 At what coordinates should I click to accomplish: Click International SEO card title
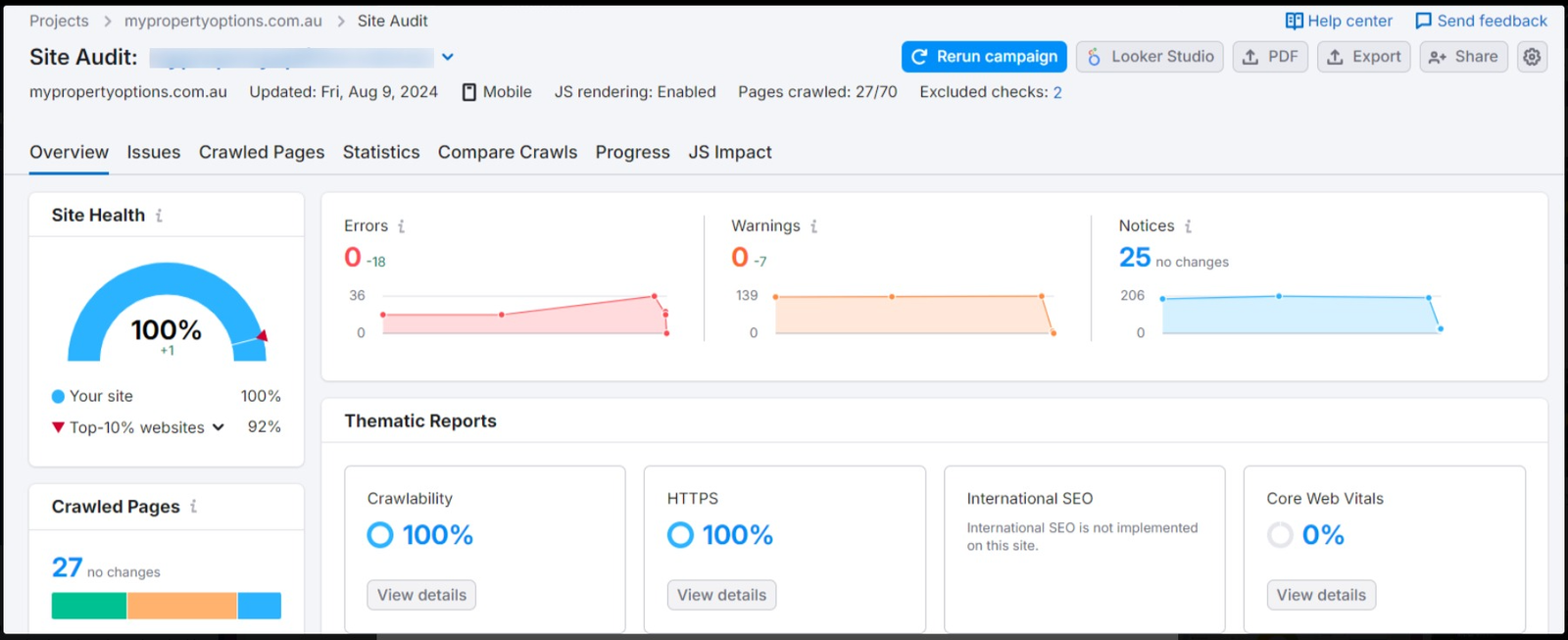click(1030, 499)
